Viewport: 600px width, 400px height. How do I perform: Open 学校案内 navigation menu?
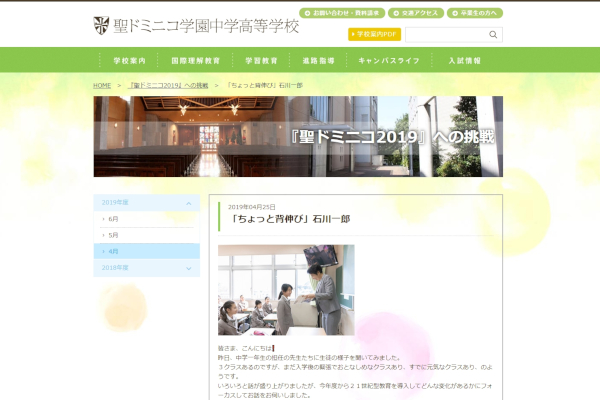130,61
